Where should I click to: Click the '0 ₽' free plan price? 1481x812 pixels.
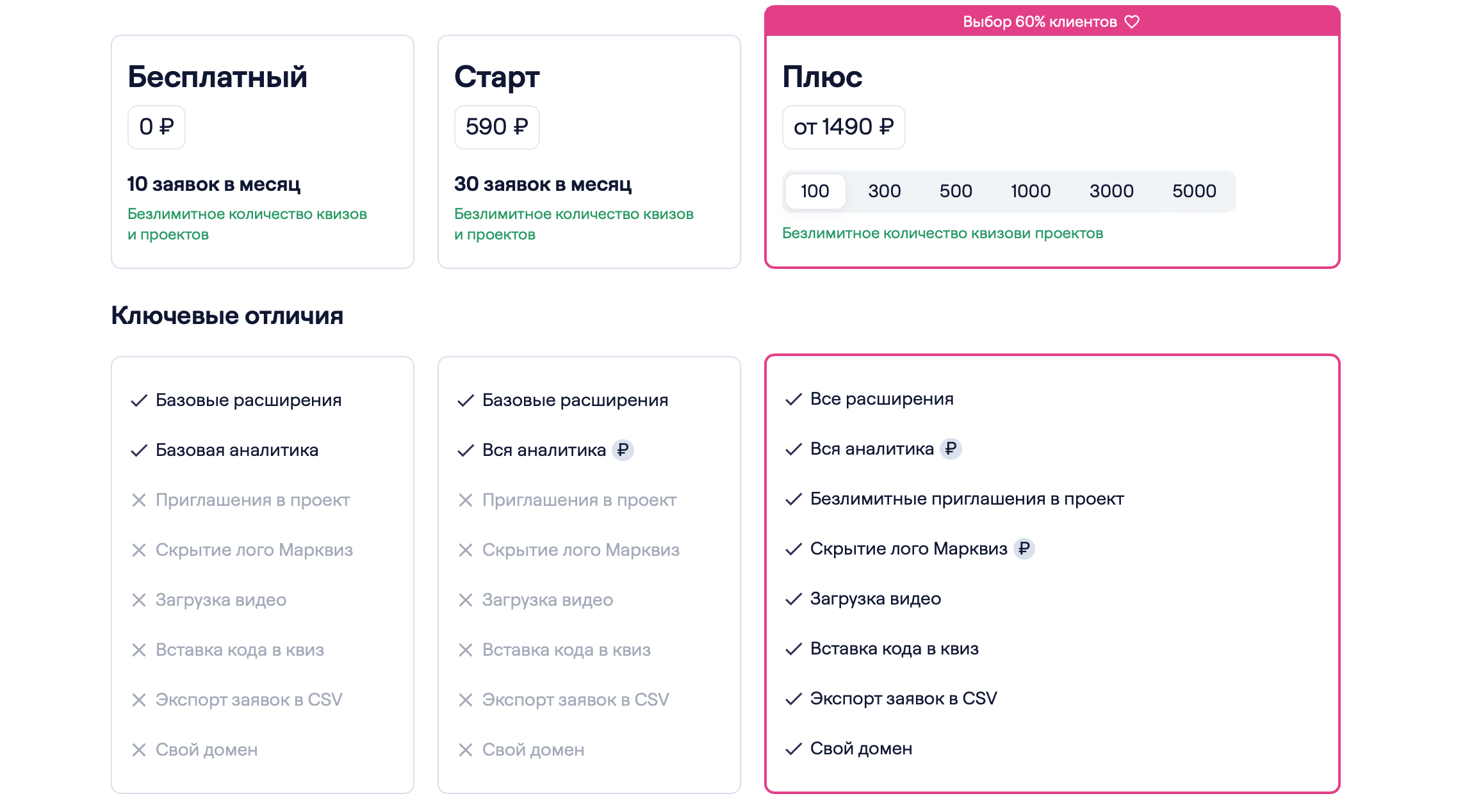pos(156,127)
